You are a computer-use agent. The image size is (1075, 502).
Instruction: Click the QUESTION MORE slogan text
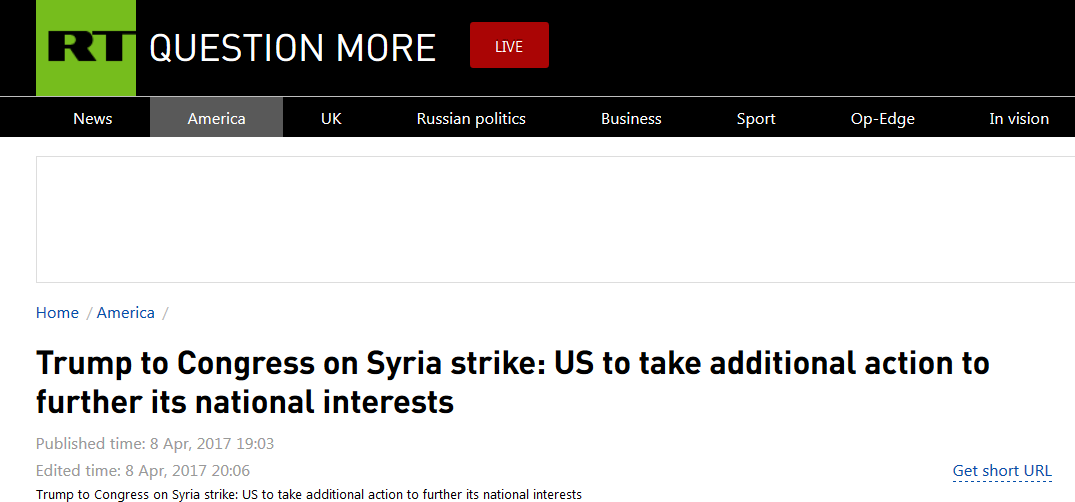(292, 47)
